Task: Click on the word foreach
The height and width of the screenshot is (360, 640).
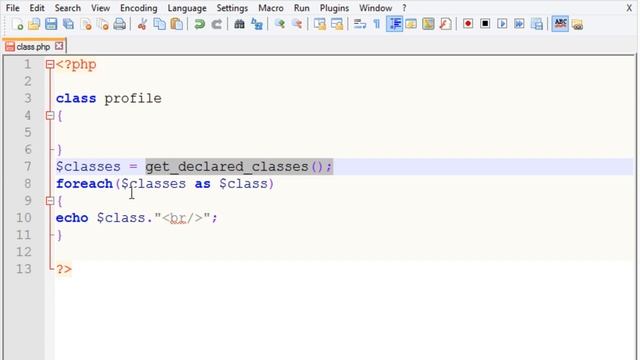Action: (84, 184)
